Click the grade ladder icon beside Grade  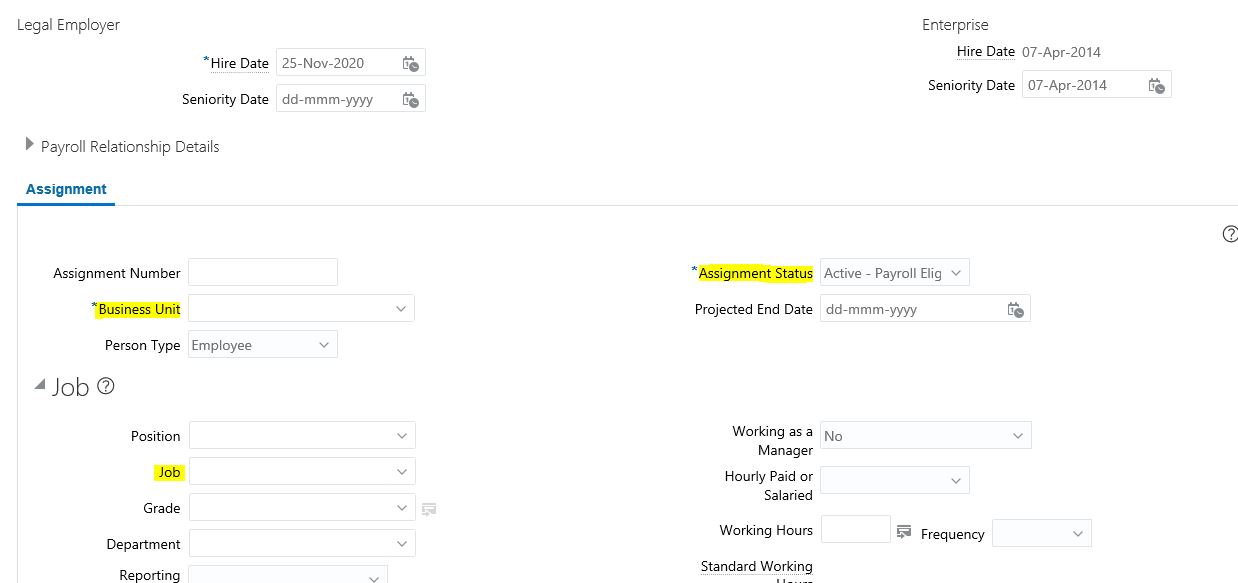click(x=429, y=509)
